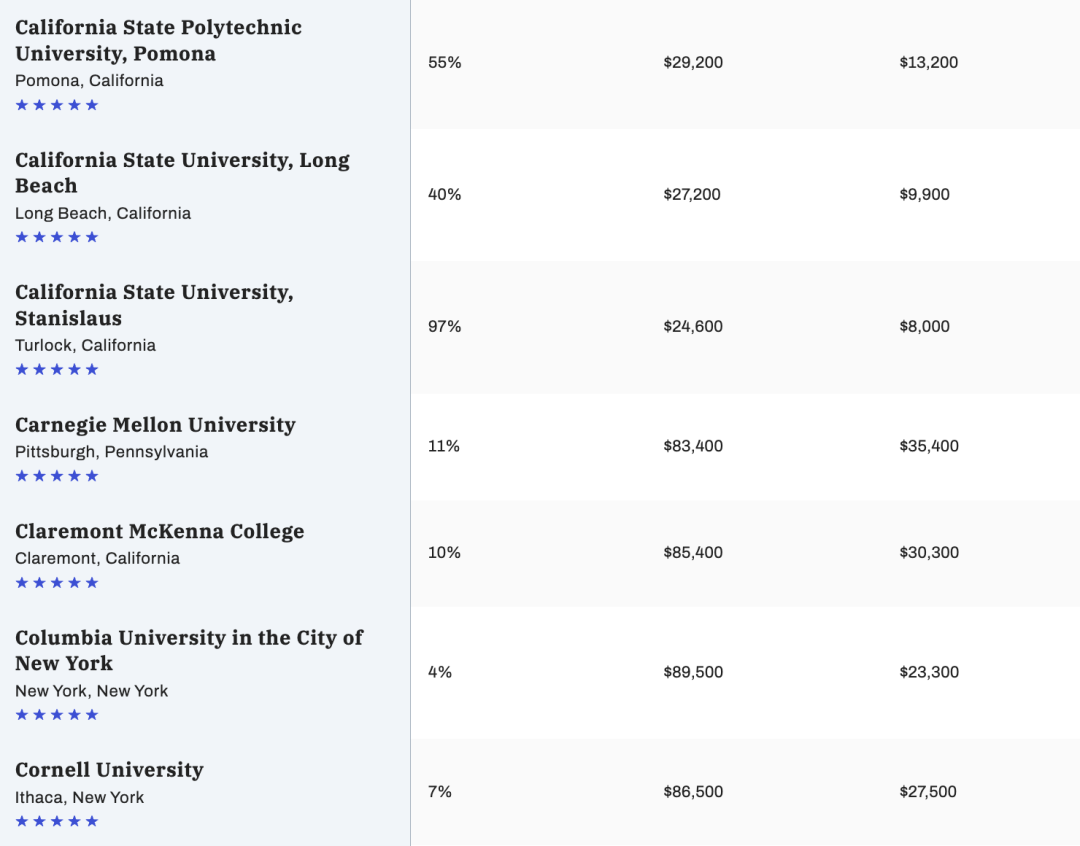Click star rating under Carnegie Mellon
The width and height of the screenshot is (1080, 846).
pos(57,476)
